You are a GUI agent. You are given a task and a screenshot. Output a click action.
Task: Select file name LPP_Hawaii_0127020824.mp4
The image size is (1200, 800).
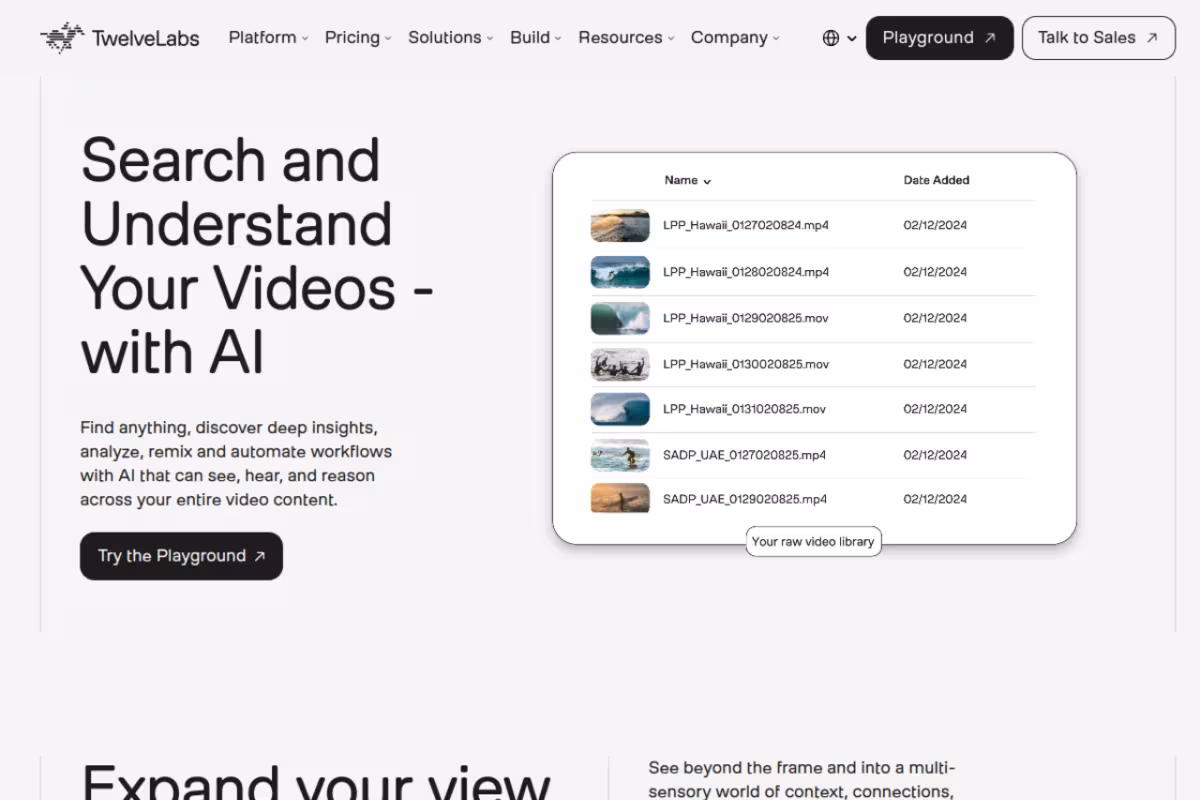pos(746,225)
